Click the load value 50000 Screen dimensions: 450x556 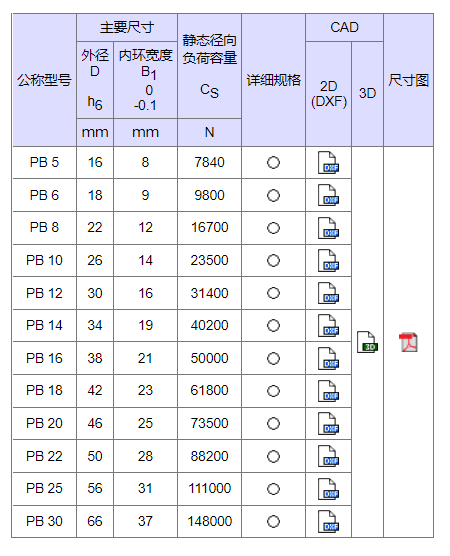click(x=210, y=358)
